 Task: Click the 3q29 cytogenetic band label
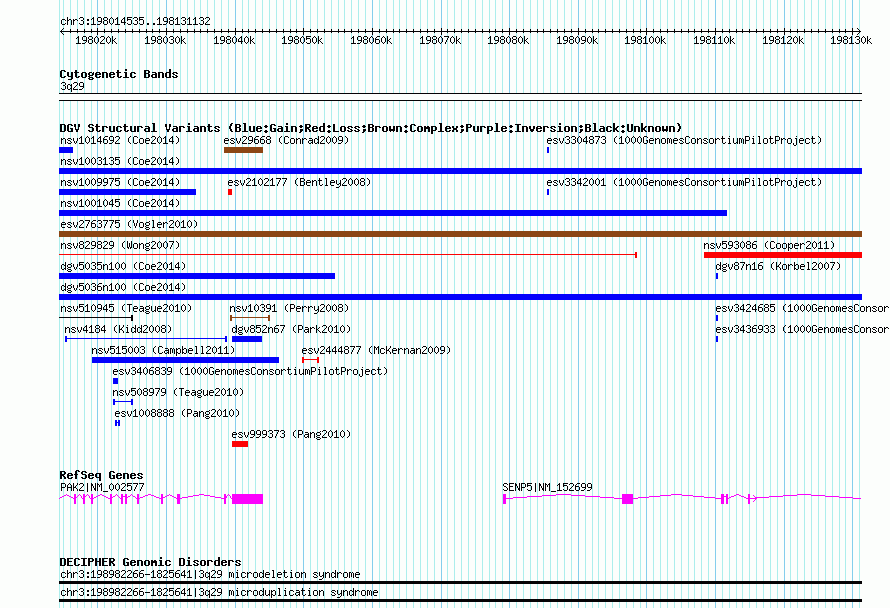click(x=72, y=86)
